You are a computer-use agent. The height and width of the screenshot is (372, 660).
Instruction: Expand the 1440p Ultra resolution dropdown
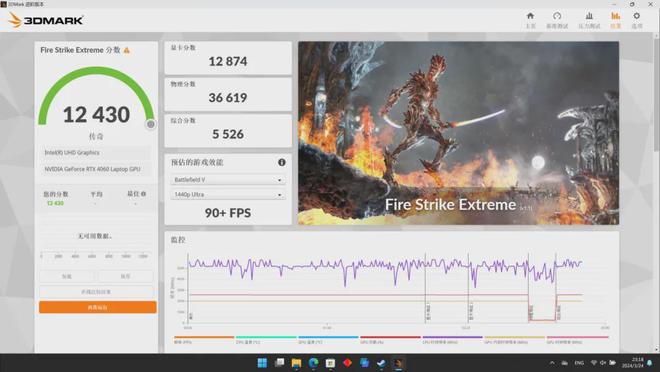[x=228, y=194]
